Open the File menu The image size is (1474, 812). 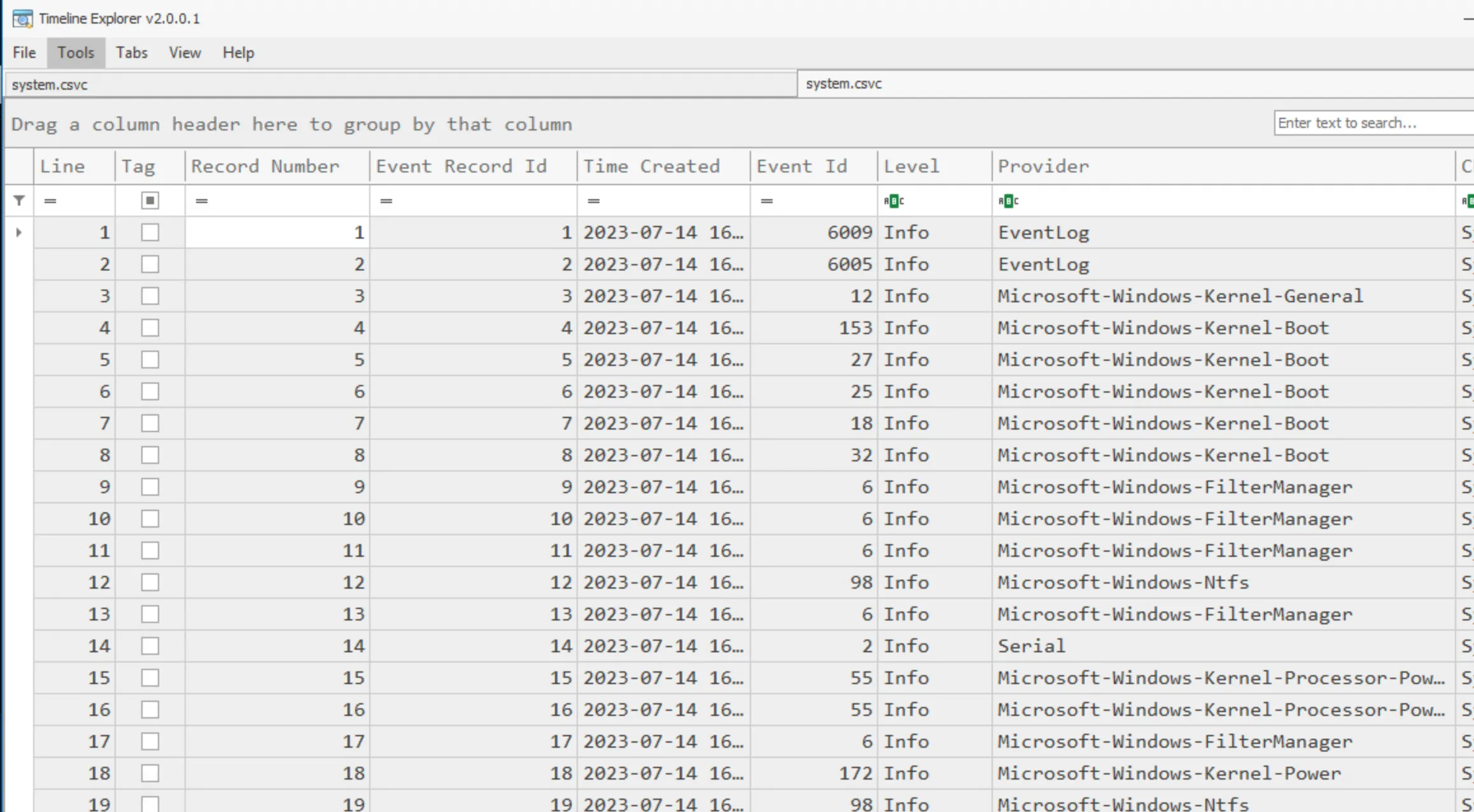tap(24, 53)
